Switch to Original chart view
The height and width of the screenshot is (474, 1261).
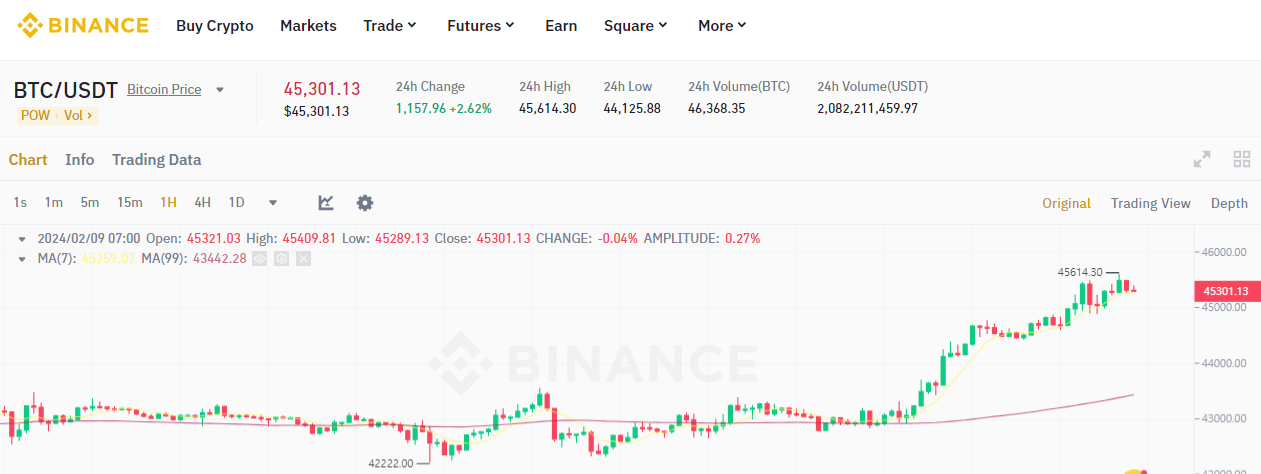1066,203
